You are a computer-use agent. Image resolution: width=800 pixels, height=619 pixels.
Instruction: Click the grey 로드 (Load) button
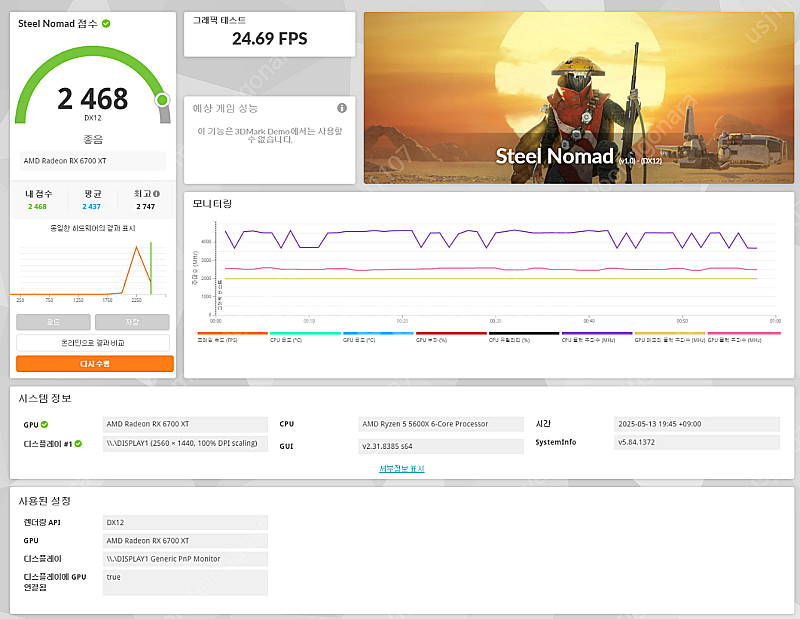point(53,322)
